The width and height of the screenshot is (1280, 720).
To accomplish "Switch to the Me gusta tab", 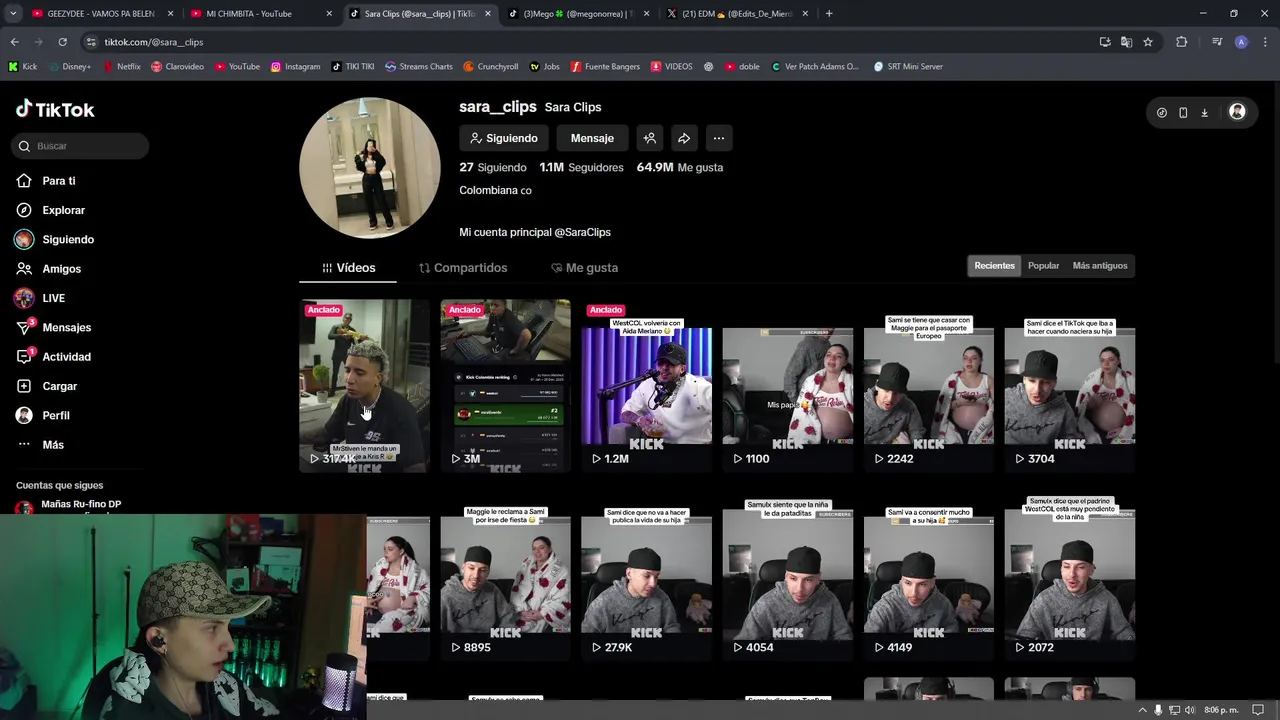I will 584,268.
